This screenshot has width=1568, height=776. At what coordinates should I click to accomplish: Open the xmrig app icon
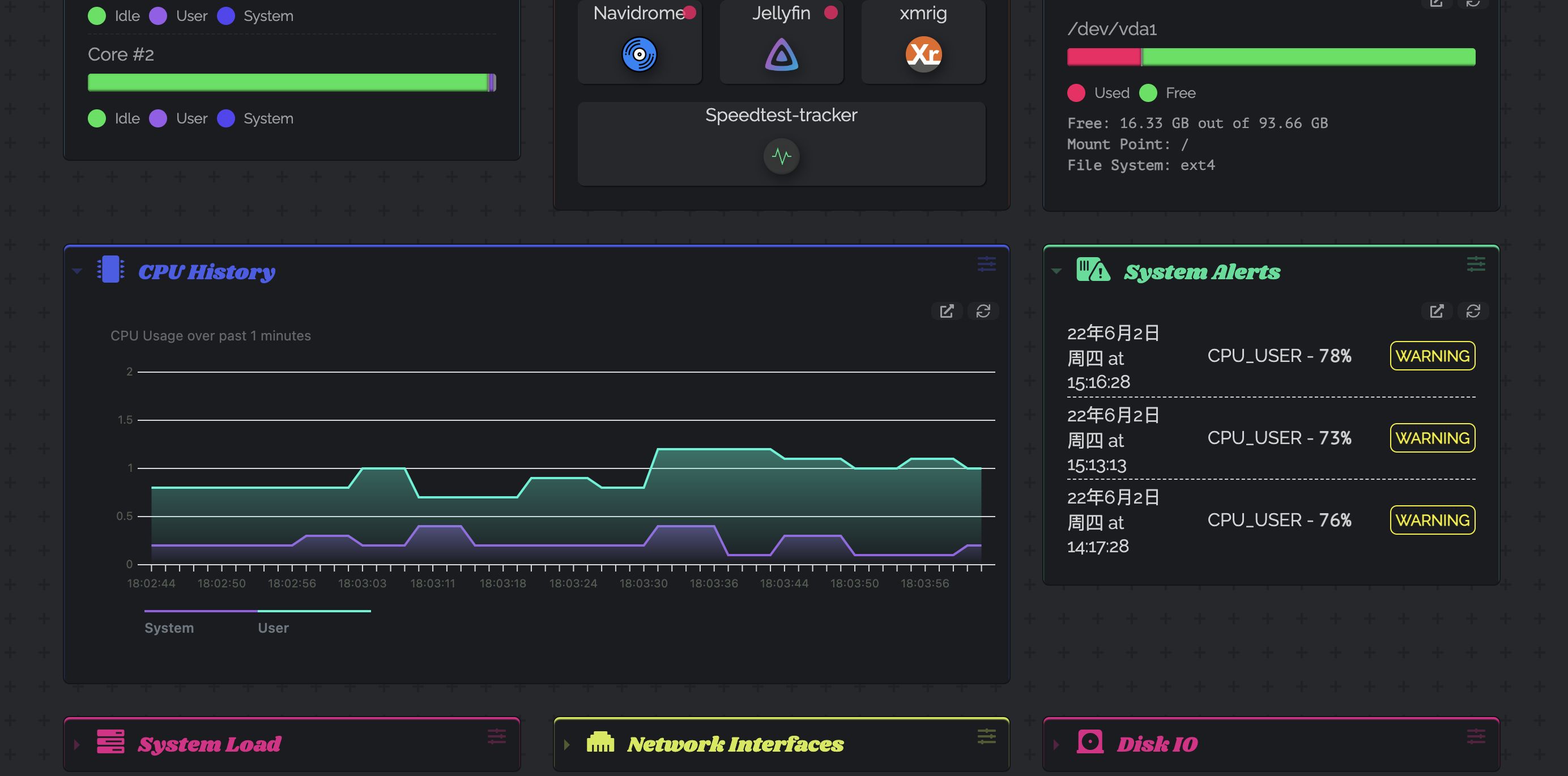click(923, 54)
